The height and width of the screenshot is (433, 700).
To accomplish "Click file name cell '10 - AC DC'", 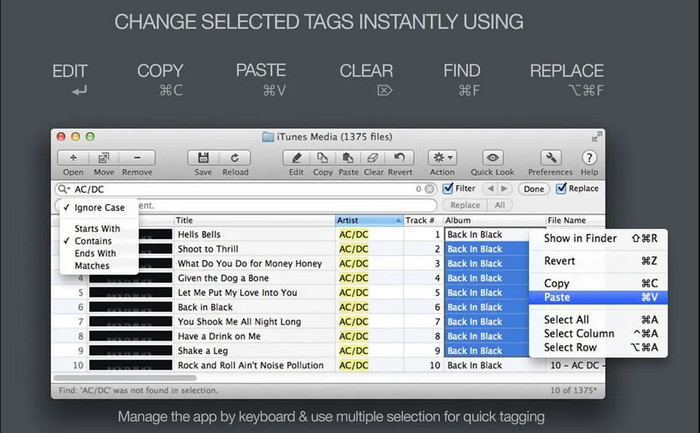I will pos(575,365).
